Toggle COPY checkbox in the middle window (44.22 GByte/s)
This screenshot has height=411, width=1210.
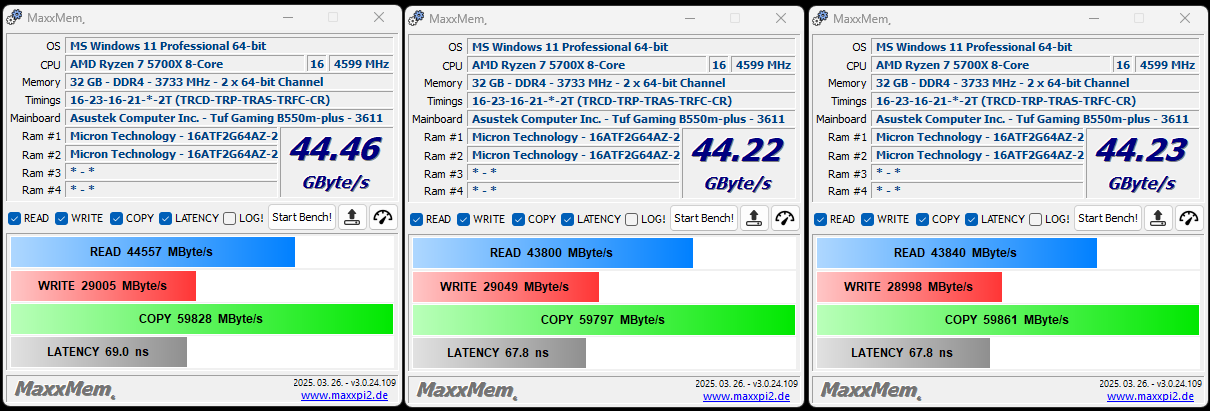coord(519,219)
